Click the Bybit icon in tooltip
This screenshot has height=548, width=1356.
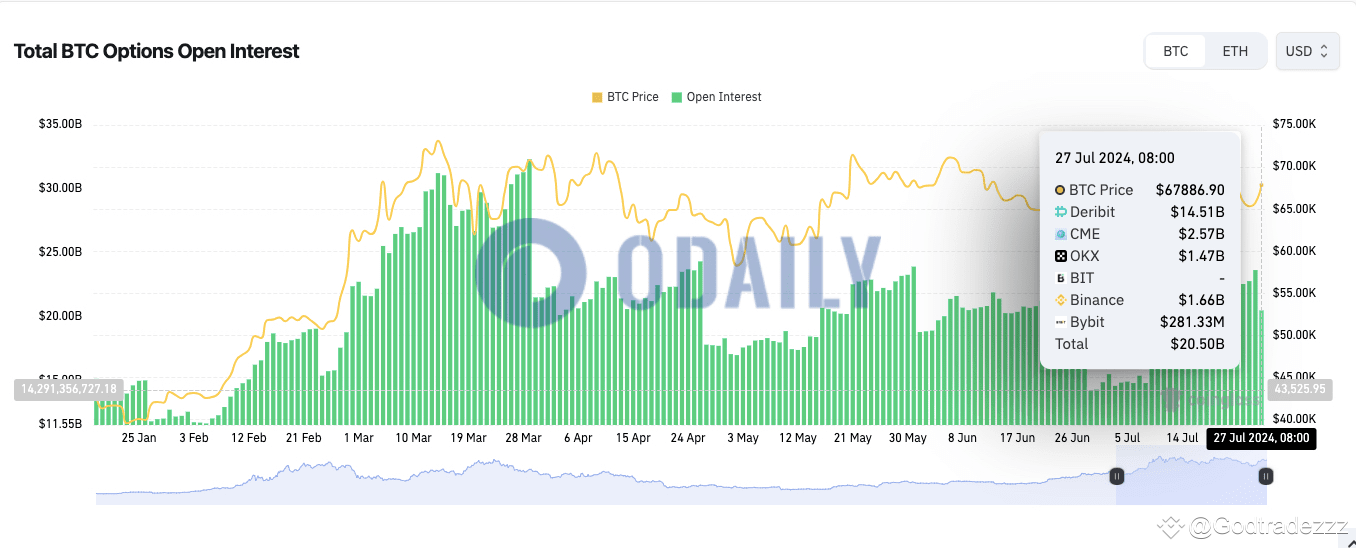point(1060,322)
